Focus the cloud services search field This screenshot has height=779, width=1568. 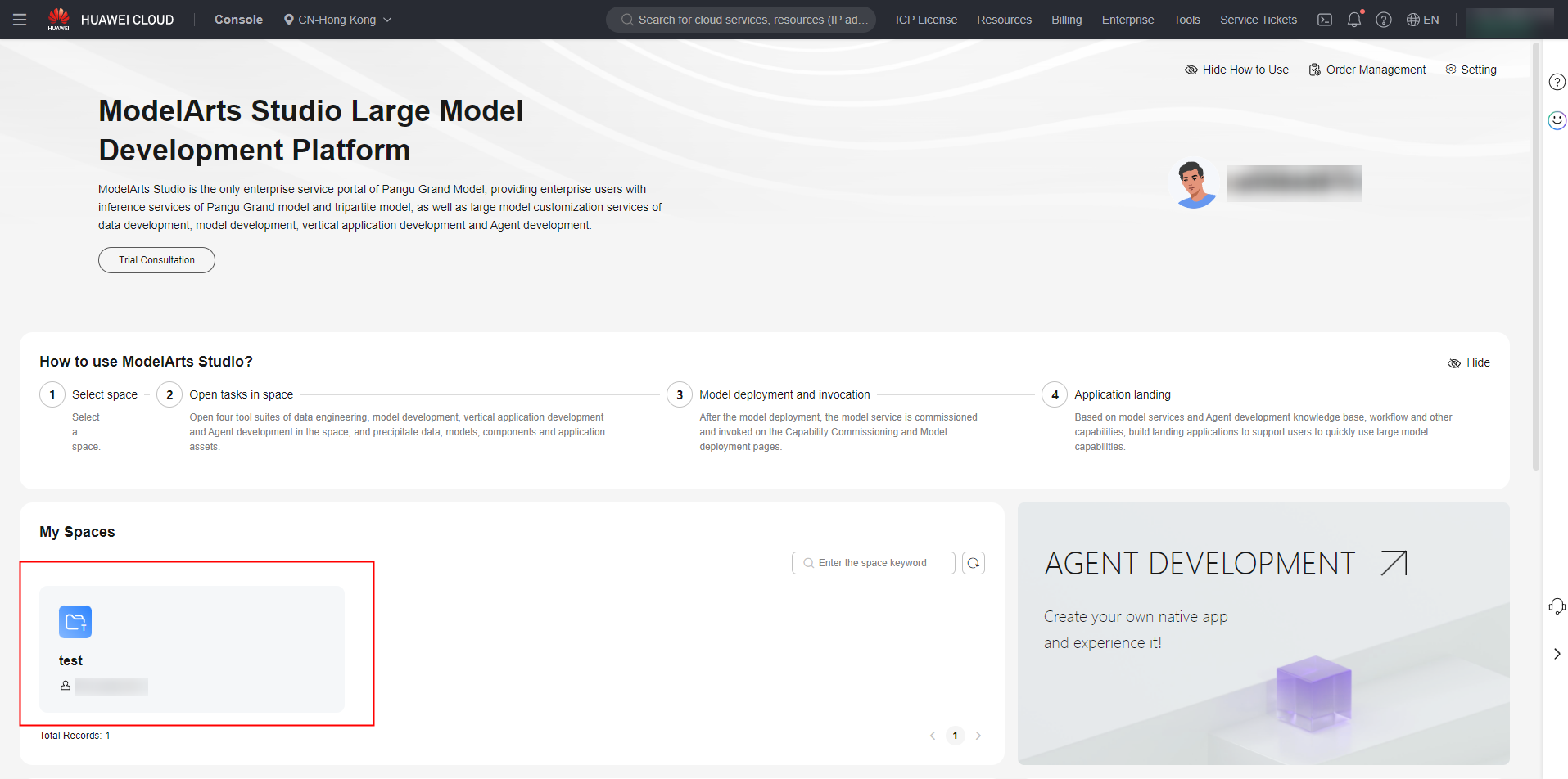click(741, 20)
